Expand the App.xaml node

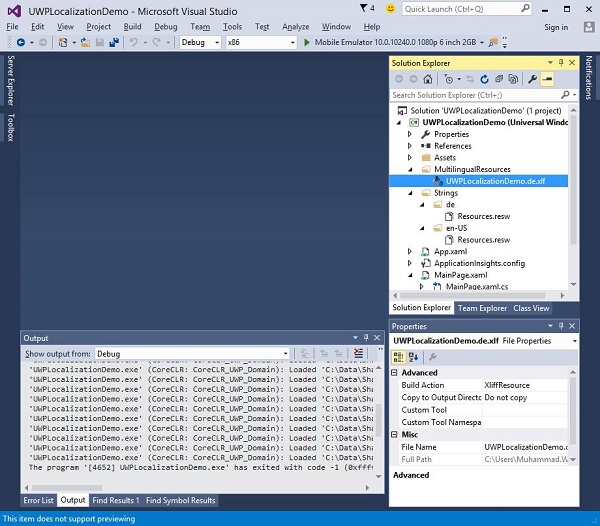[x=409, y=251]
